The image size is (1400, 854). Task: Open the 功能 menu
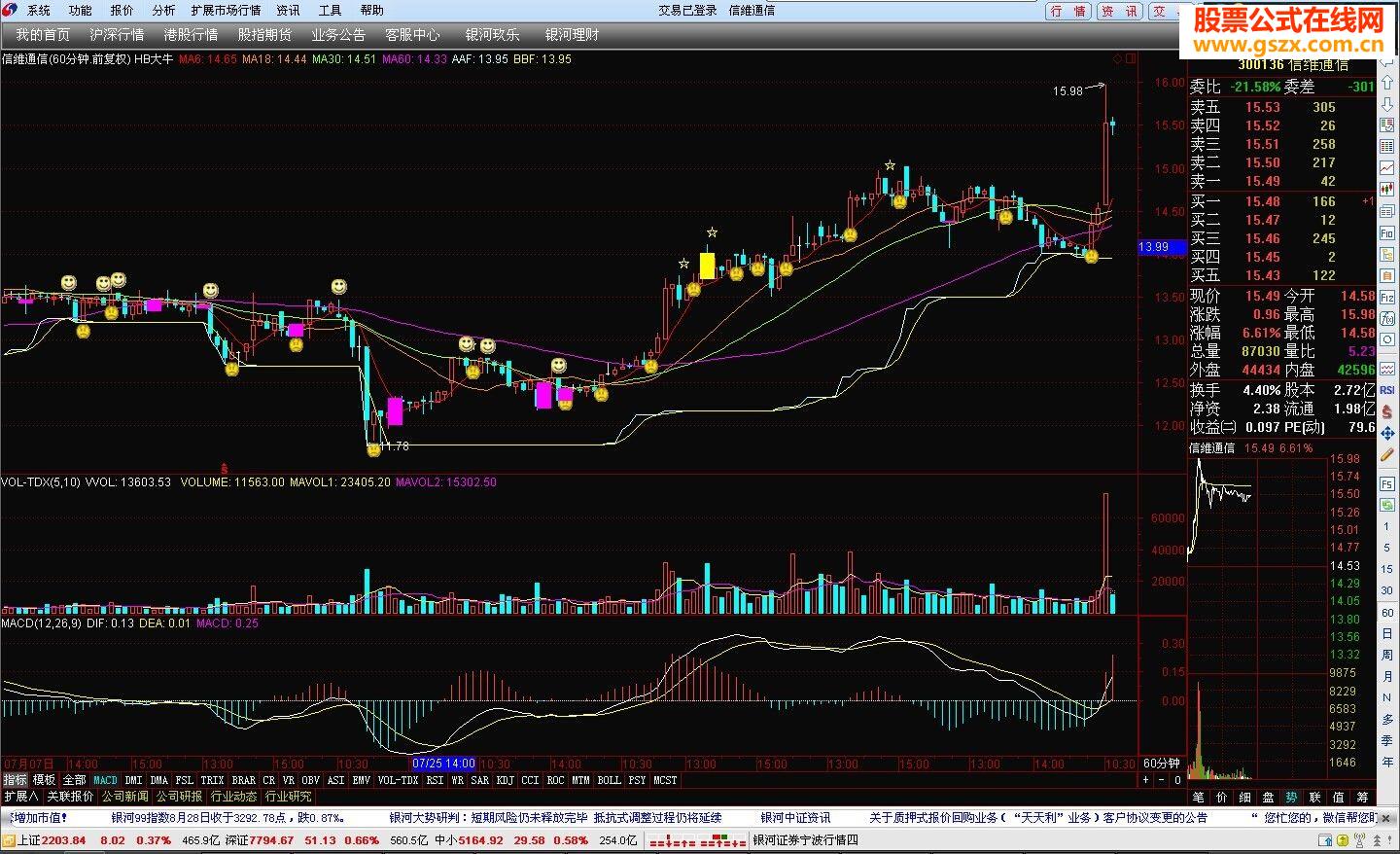[81, 11]
